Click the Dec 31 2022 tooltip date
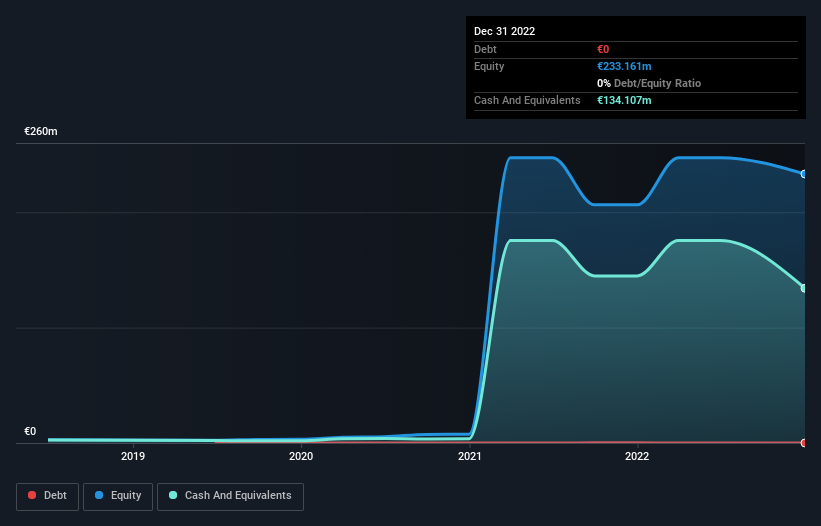 click(504, 31)
